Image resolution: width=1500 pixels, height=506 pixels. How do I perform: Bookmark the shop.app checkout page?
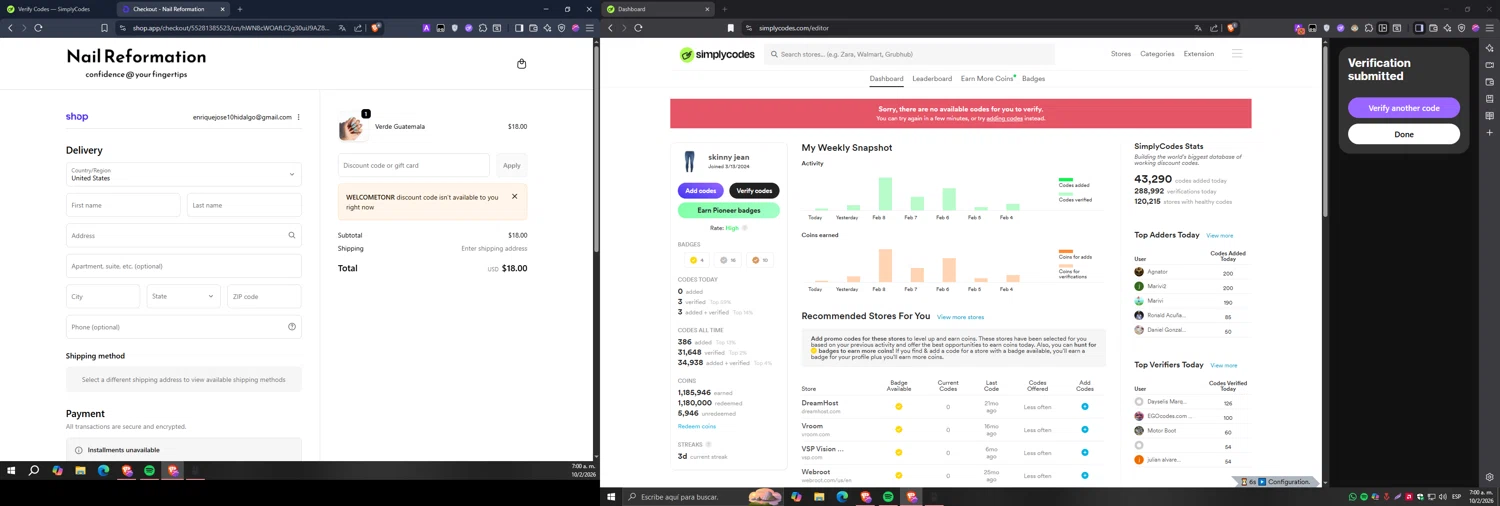[x=104, y=28]
